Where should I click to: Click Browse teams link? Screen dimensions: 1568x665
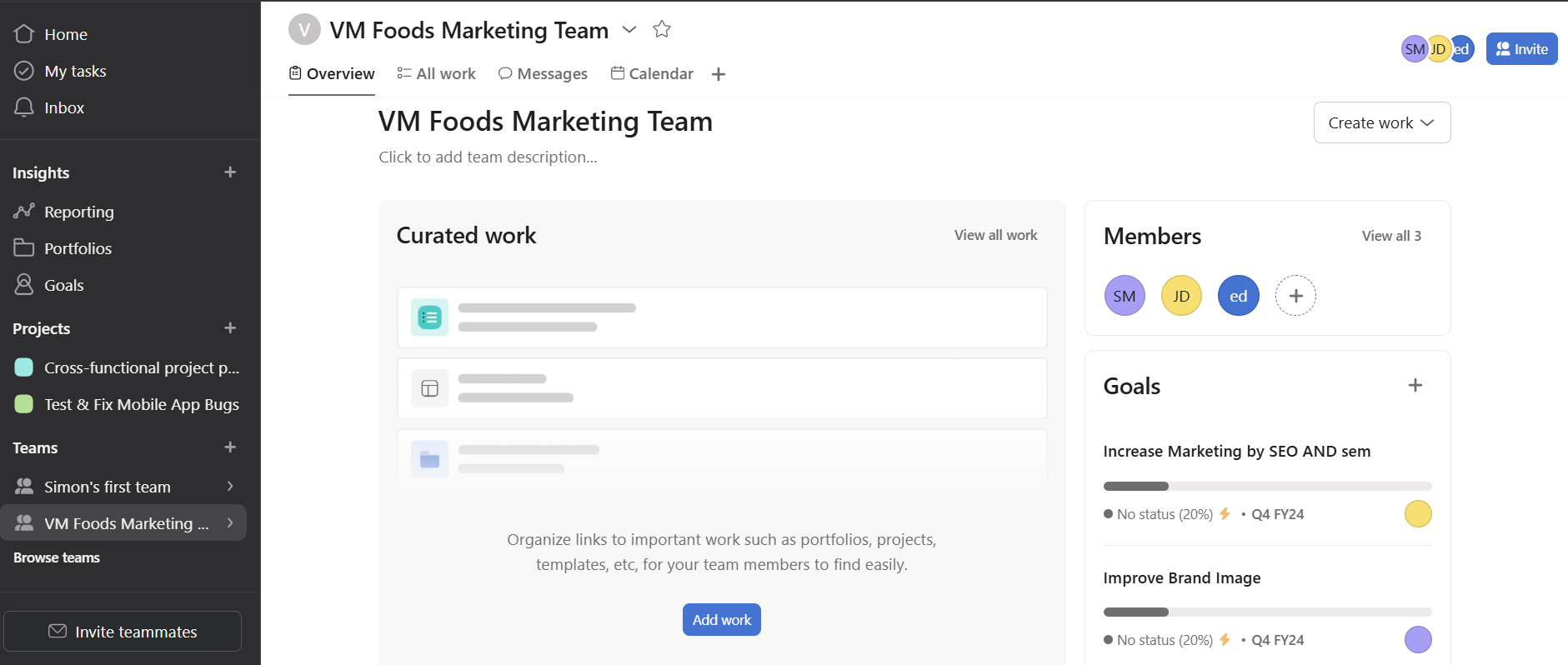pyautogui.click(x=57, y=557)
